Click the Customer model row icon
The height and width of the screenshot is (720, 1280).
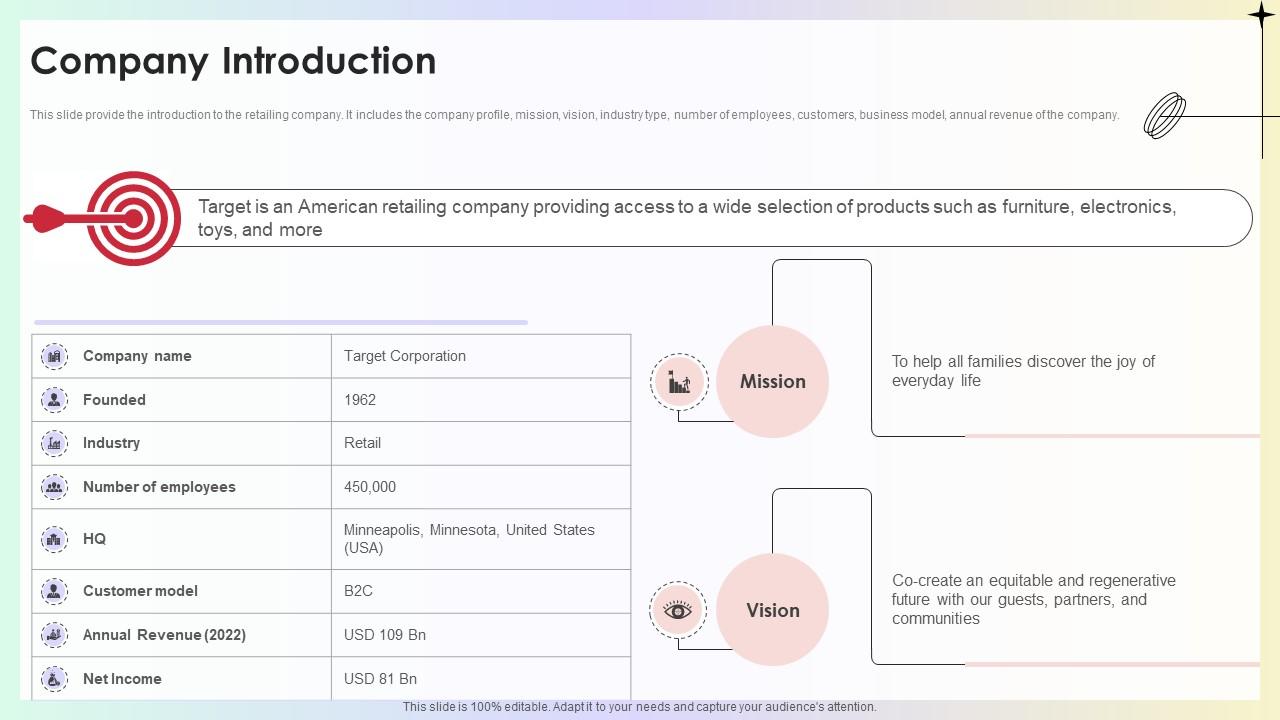[54, 591]
